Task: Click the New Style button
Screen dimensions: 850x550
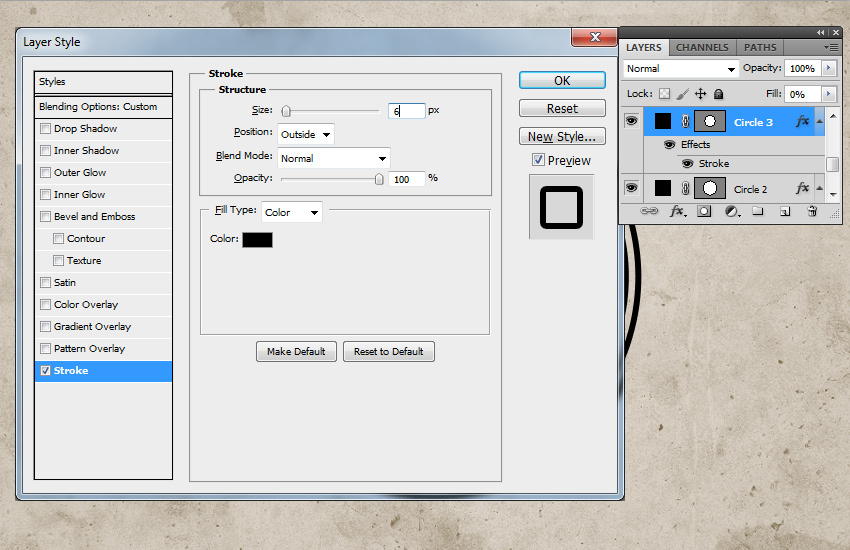Action: (x=562, y=136)
